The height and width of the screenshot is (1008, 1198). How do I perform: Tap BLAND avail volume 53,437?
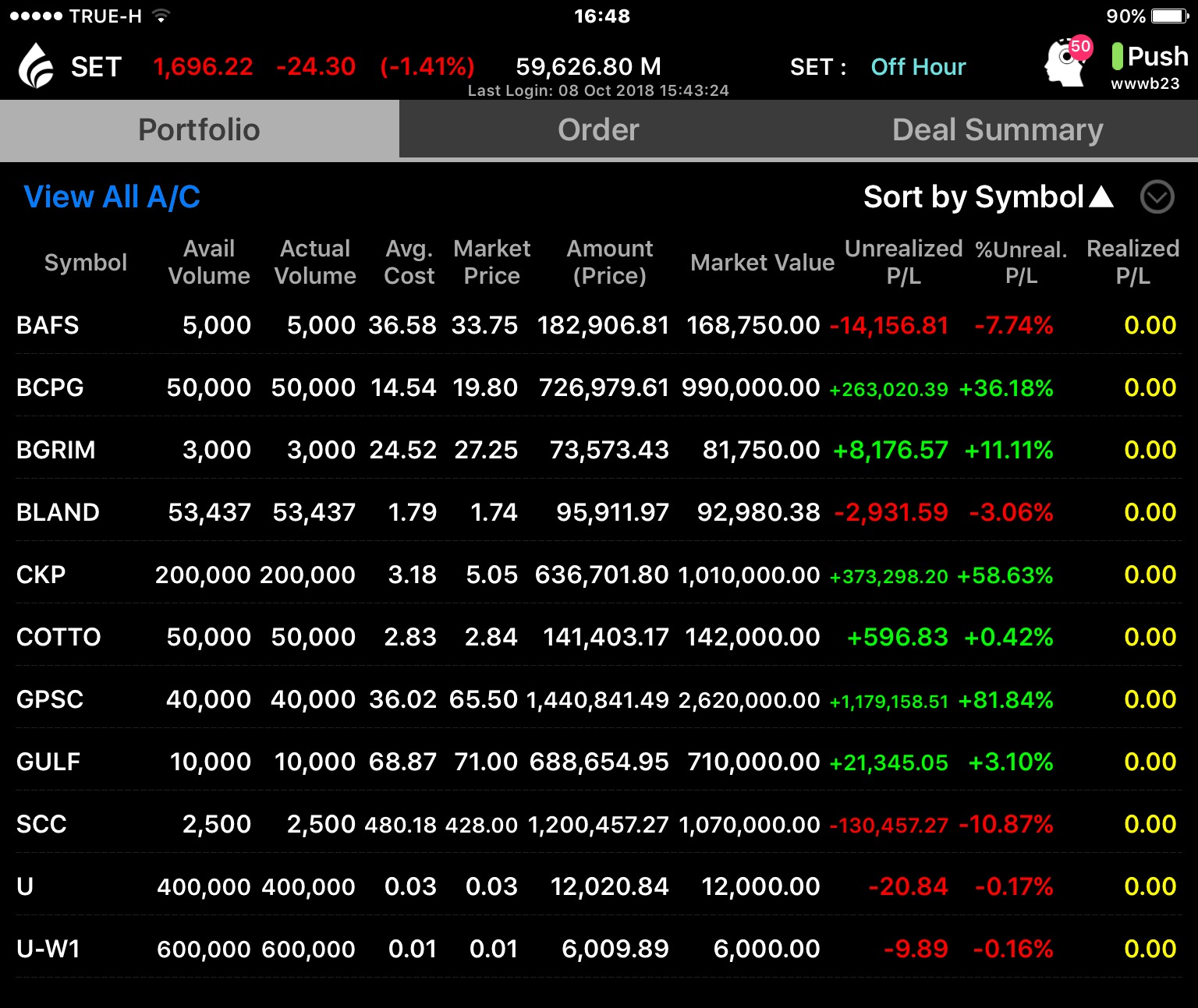(x=209, y=512)
